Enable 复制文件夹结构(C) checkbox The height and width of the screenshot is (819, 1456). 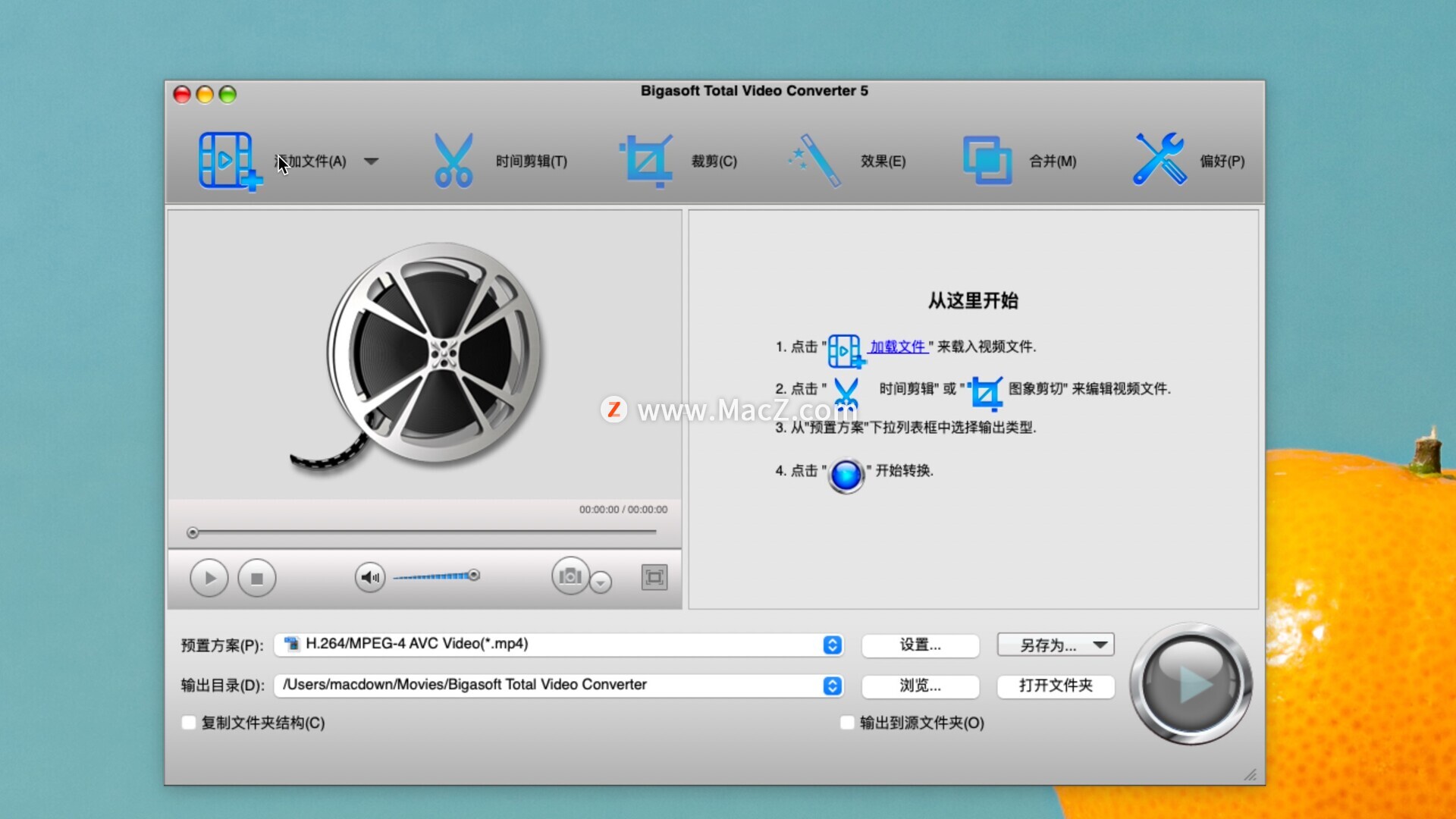tap(189, 723)
